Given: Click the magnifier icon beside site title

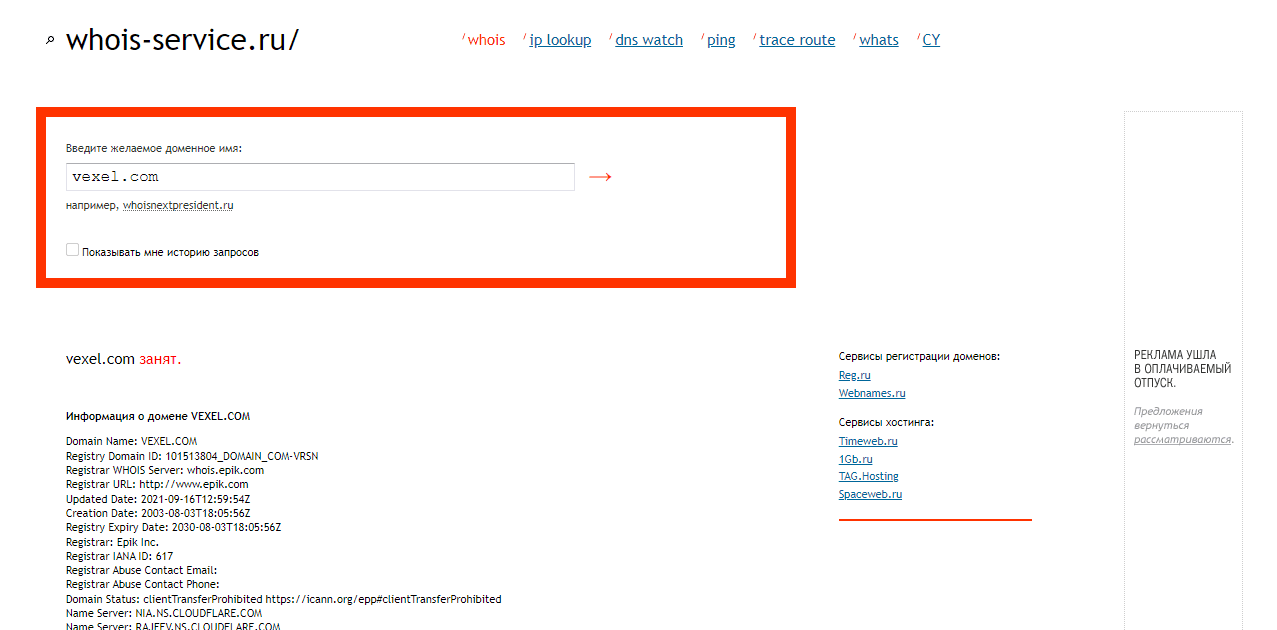Looking at the screenshot, I should (x=50, y=41).
